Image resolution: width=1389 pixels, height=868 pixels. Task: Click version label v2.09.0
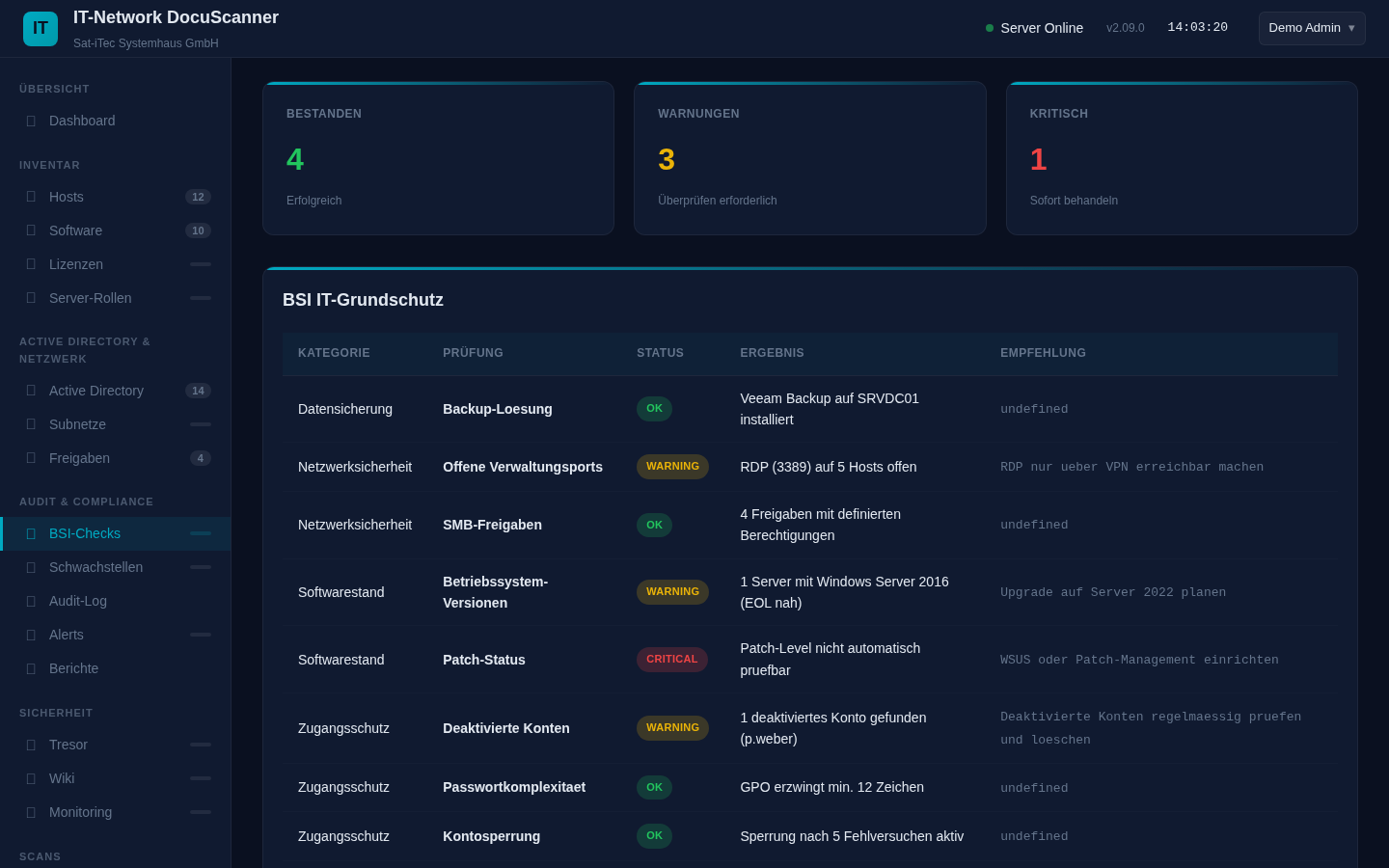1126,28
